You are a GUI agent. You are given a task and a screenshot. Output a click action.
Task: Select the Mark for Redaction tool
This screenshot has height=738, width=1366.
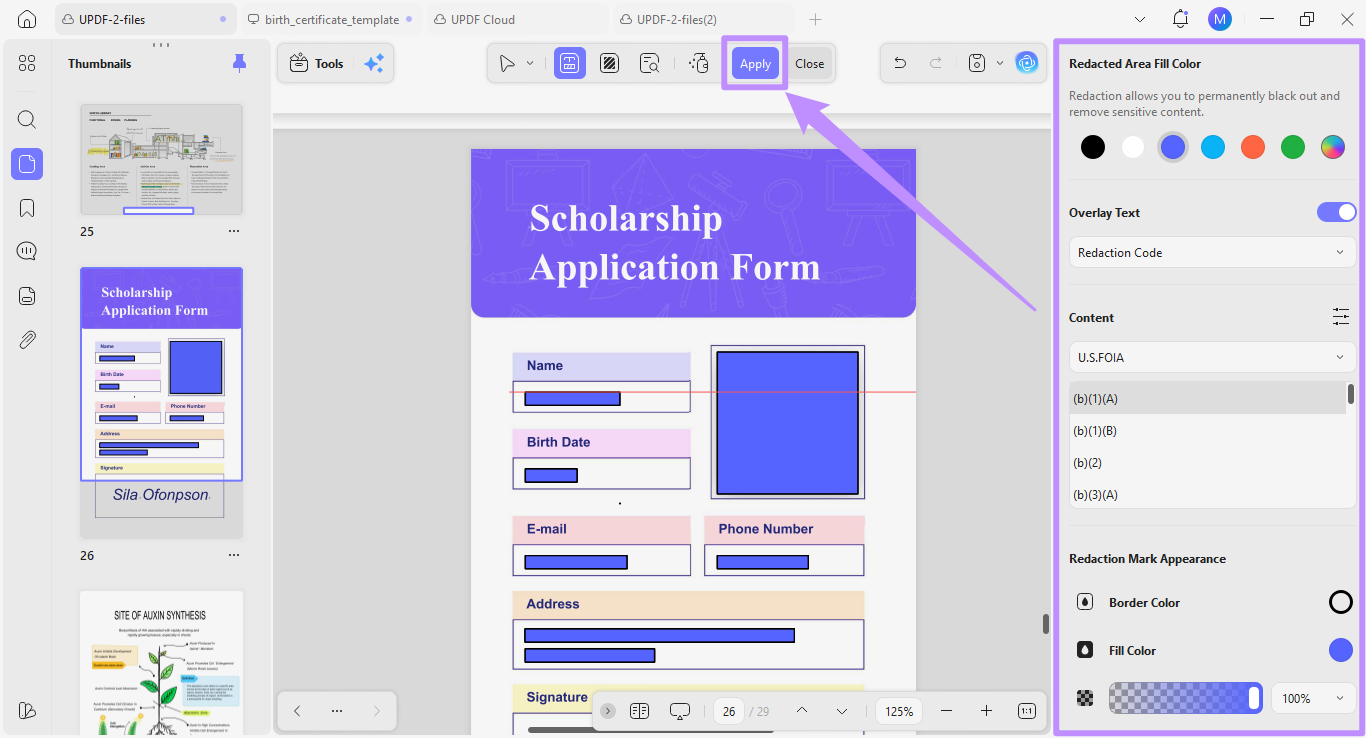point(570,63)
